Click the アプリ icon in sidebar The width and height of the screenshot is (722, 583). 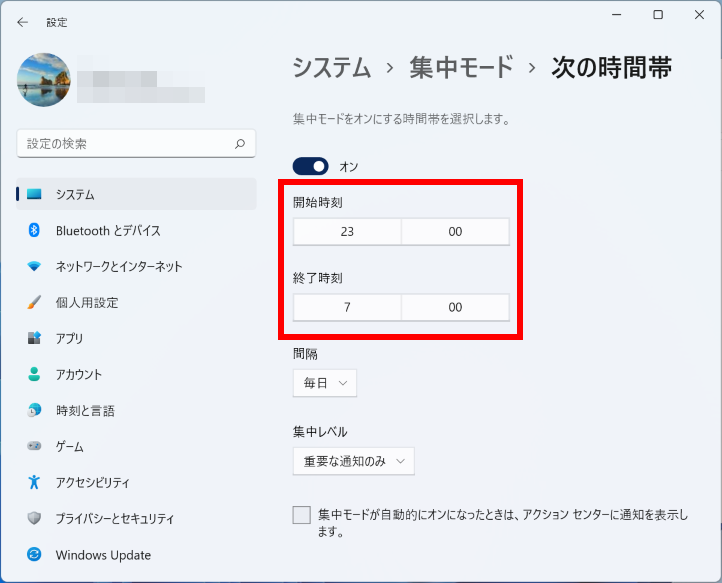34,338
